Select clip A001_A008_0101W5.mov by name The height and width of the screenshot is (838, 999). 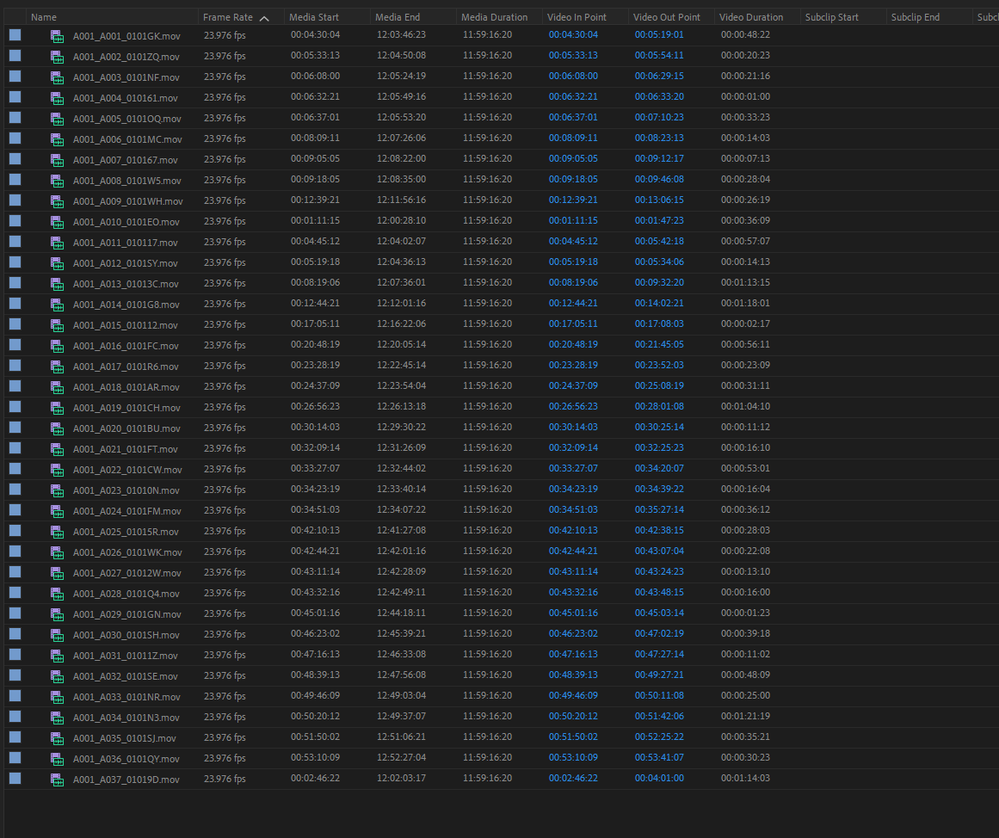pos(127,181)
